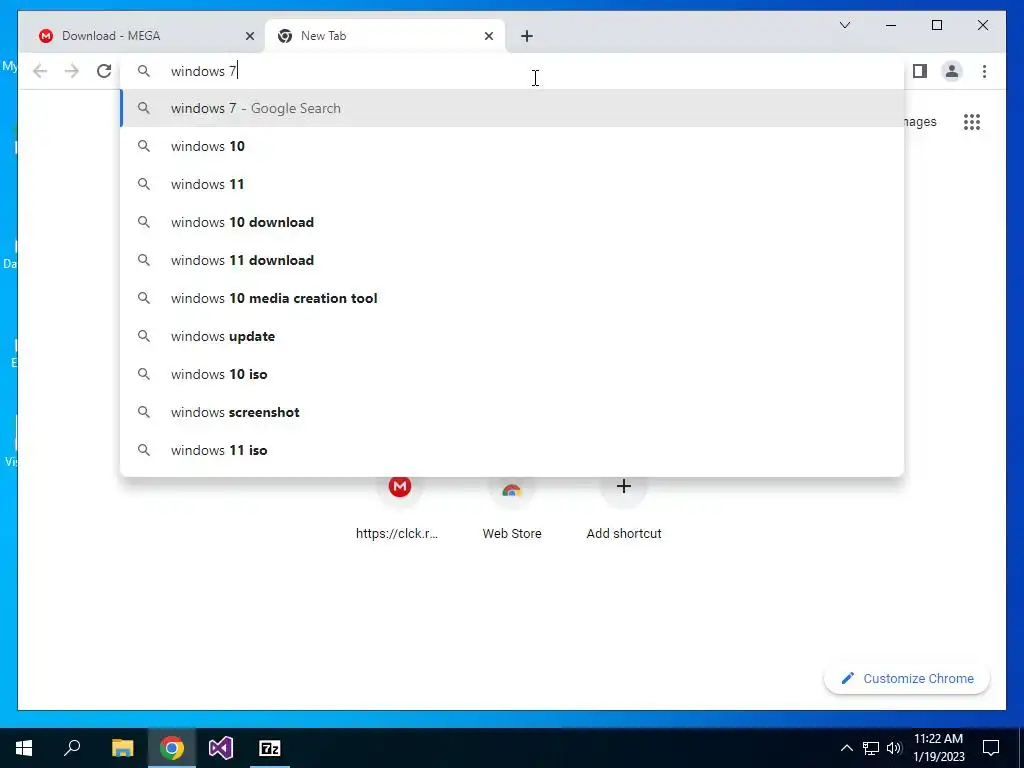This screenshot has height=768, width=1024.
Task: Open the Google apps grid
Action: pyautogui.click(x=972, y=122)
